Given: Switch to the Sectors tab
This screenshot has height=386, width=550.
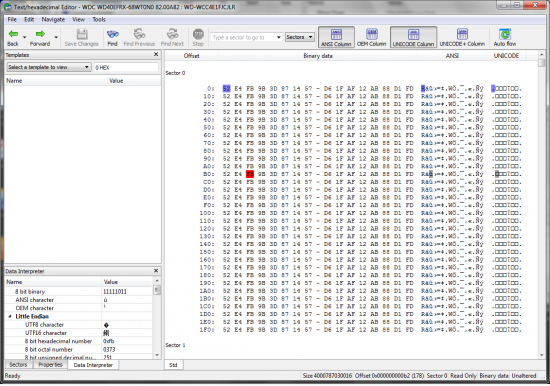Looking at the screenshot, I should pos(18,365).
